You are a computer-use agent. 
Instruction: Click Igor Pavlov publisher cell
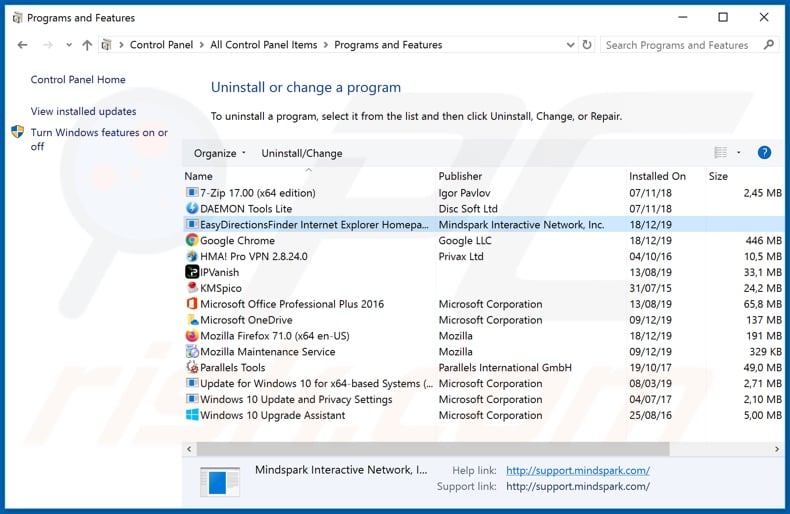point(464,192)
